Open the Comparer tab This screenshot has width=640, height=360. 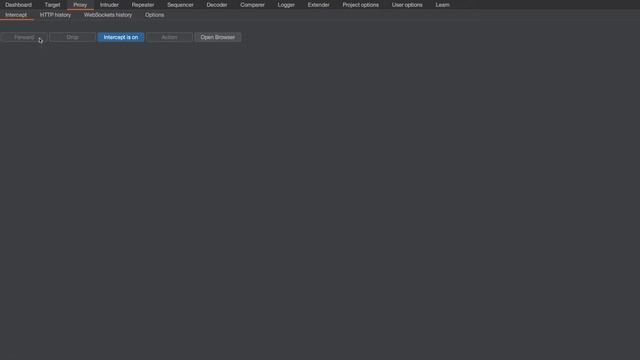pyautogui.click(x=252, y=5)
